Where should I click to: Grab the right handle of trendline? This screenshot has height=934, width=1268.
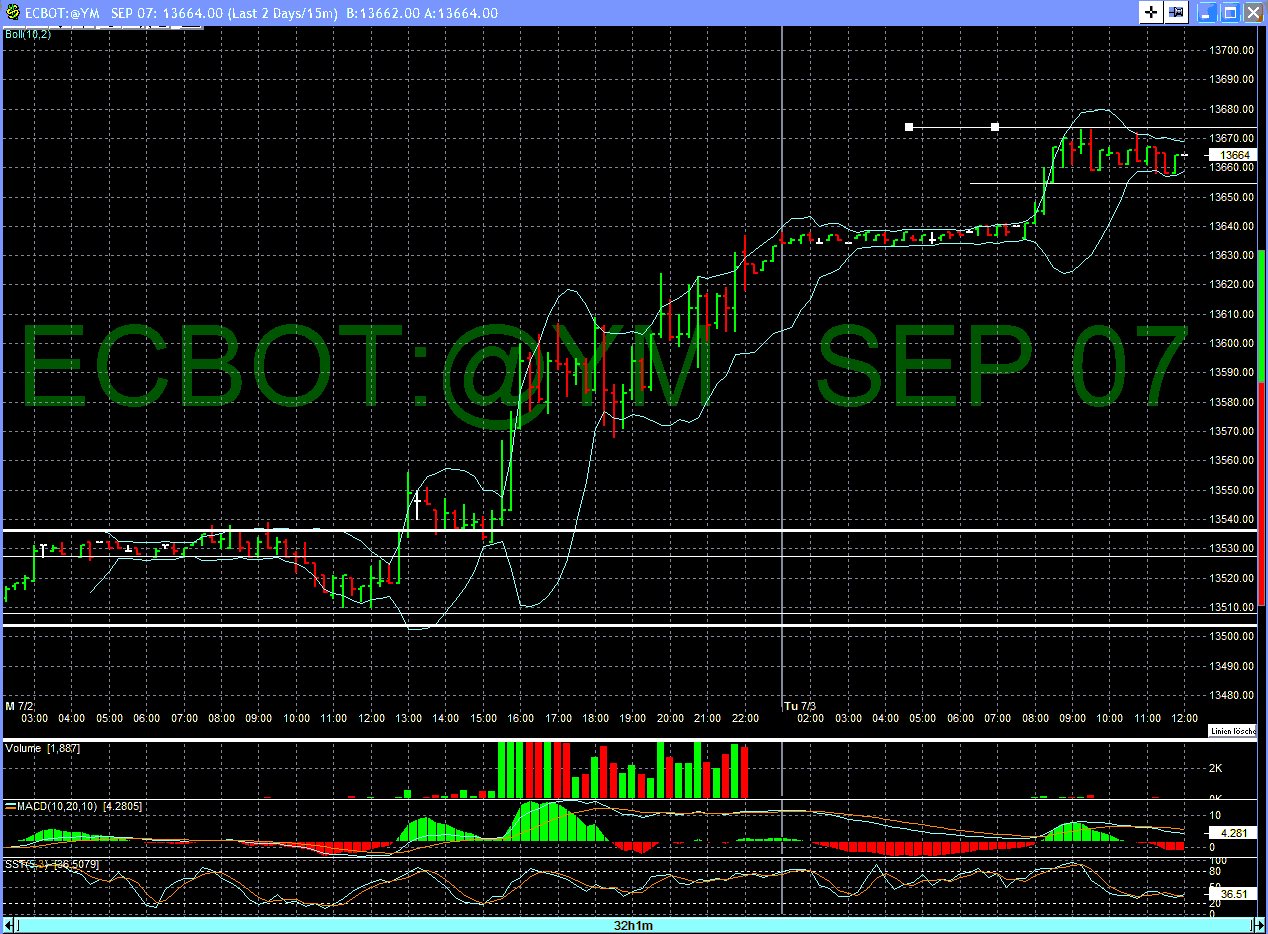(x=994, y=127)
